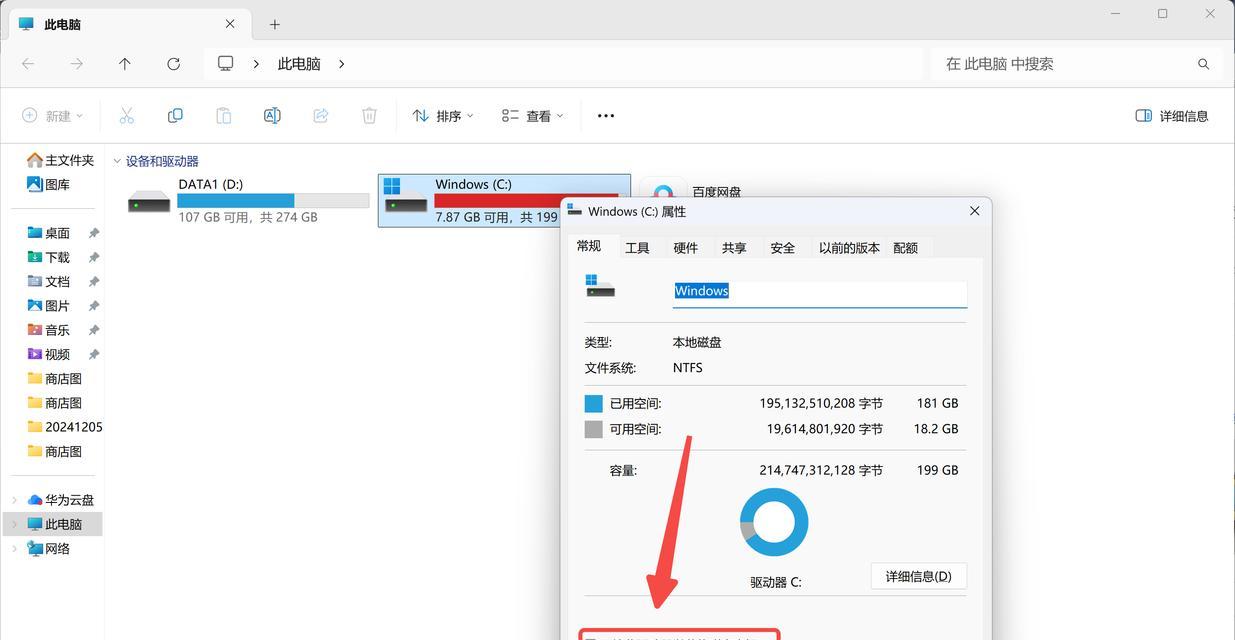Image resolution: width=1235 pixels, height=640 pixels.
Task: Close the 此电脑 tab
Action: [x=231, y=24]
